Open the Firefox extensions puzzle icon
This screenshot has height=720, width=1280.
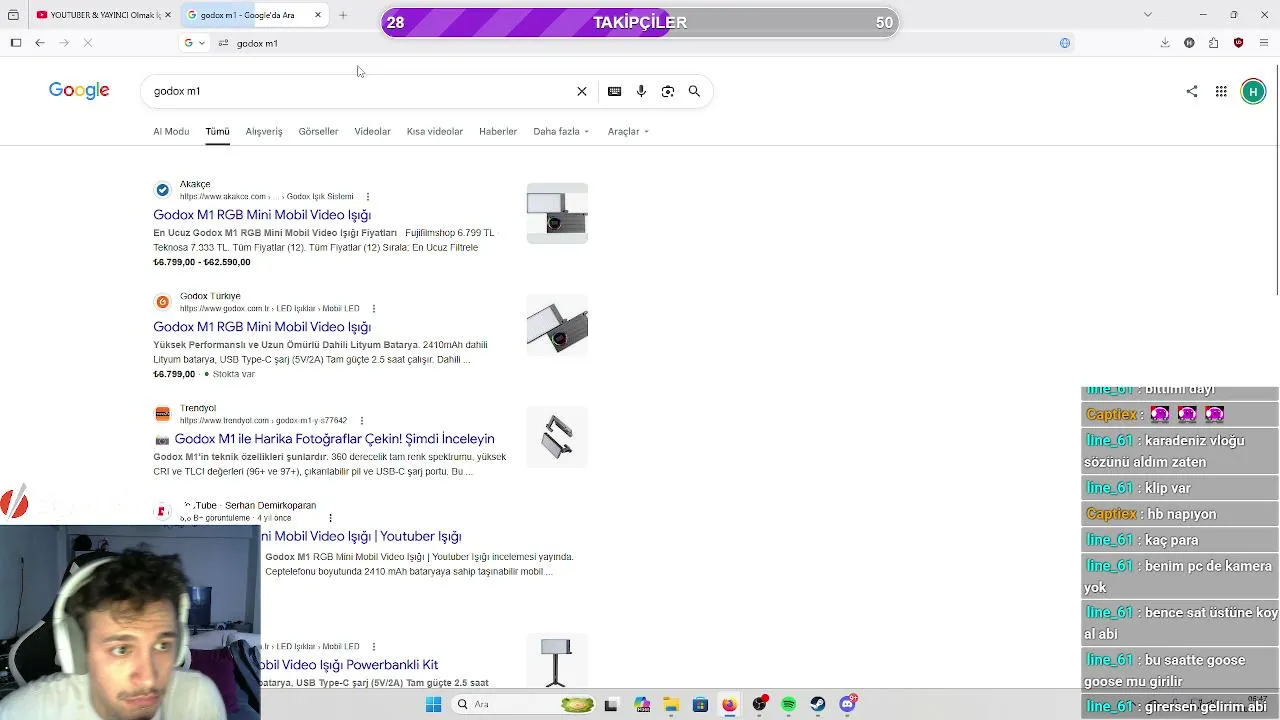(x=1214, y=43)
